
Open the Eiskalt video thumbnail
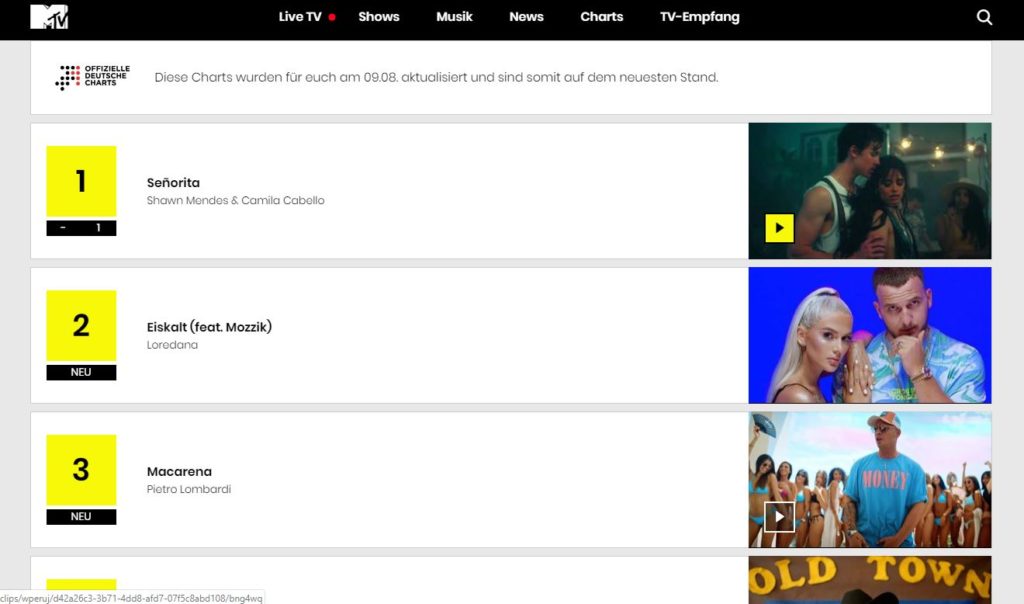pyautogui.click(x=870, y=335)
